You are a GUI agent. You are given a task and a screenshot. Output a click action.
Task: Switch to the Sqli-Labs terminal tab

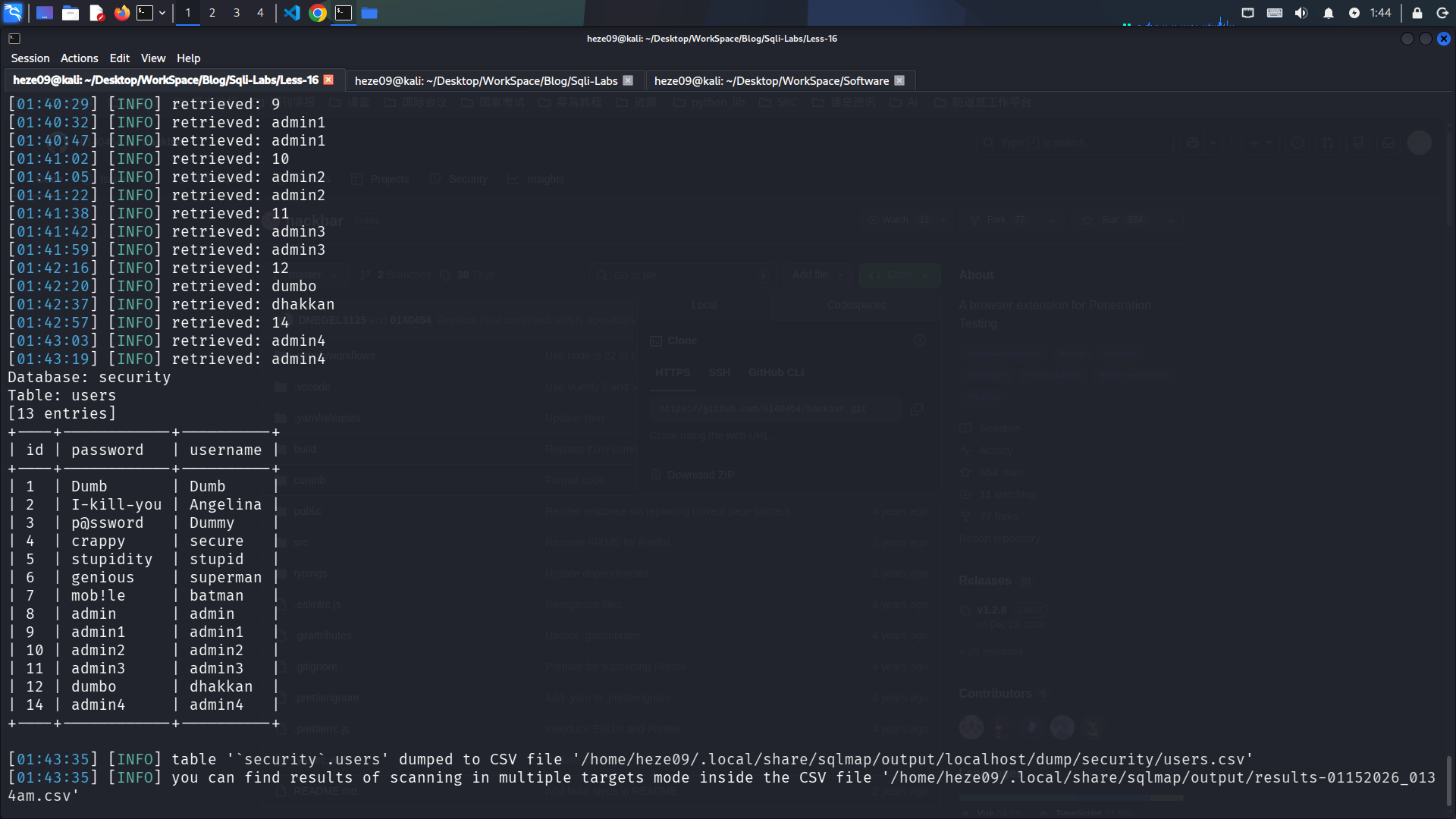(x=485, y=80)
